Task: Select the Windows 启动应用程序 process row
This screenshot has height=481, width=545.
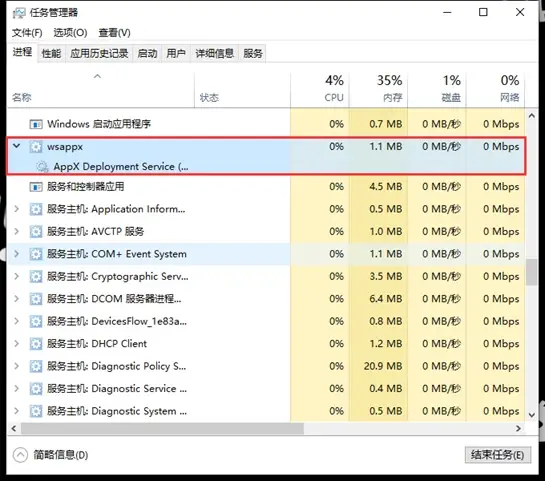Action: point(266,124)
